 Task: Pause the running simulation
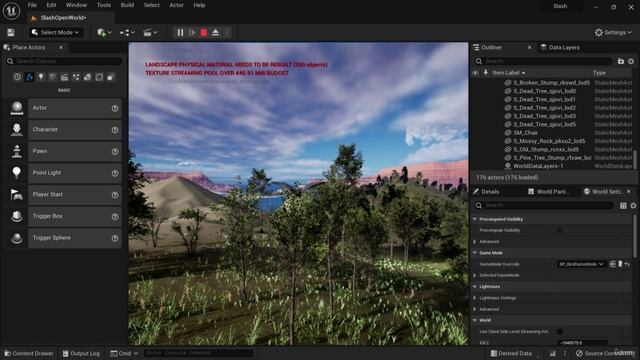[x=180, y=32]
